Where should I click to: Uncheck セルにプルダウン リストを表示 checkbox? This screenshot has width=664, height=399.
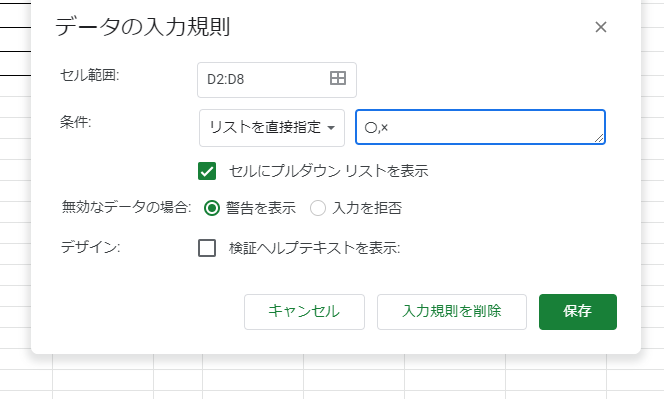point(207,171)
